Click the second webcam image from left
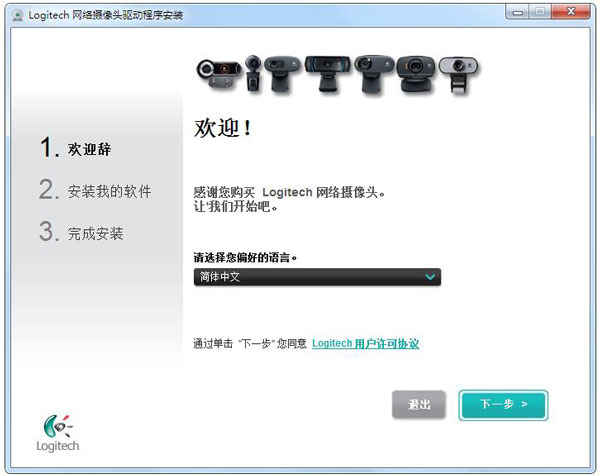600x476 pixels. point(252,73)
